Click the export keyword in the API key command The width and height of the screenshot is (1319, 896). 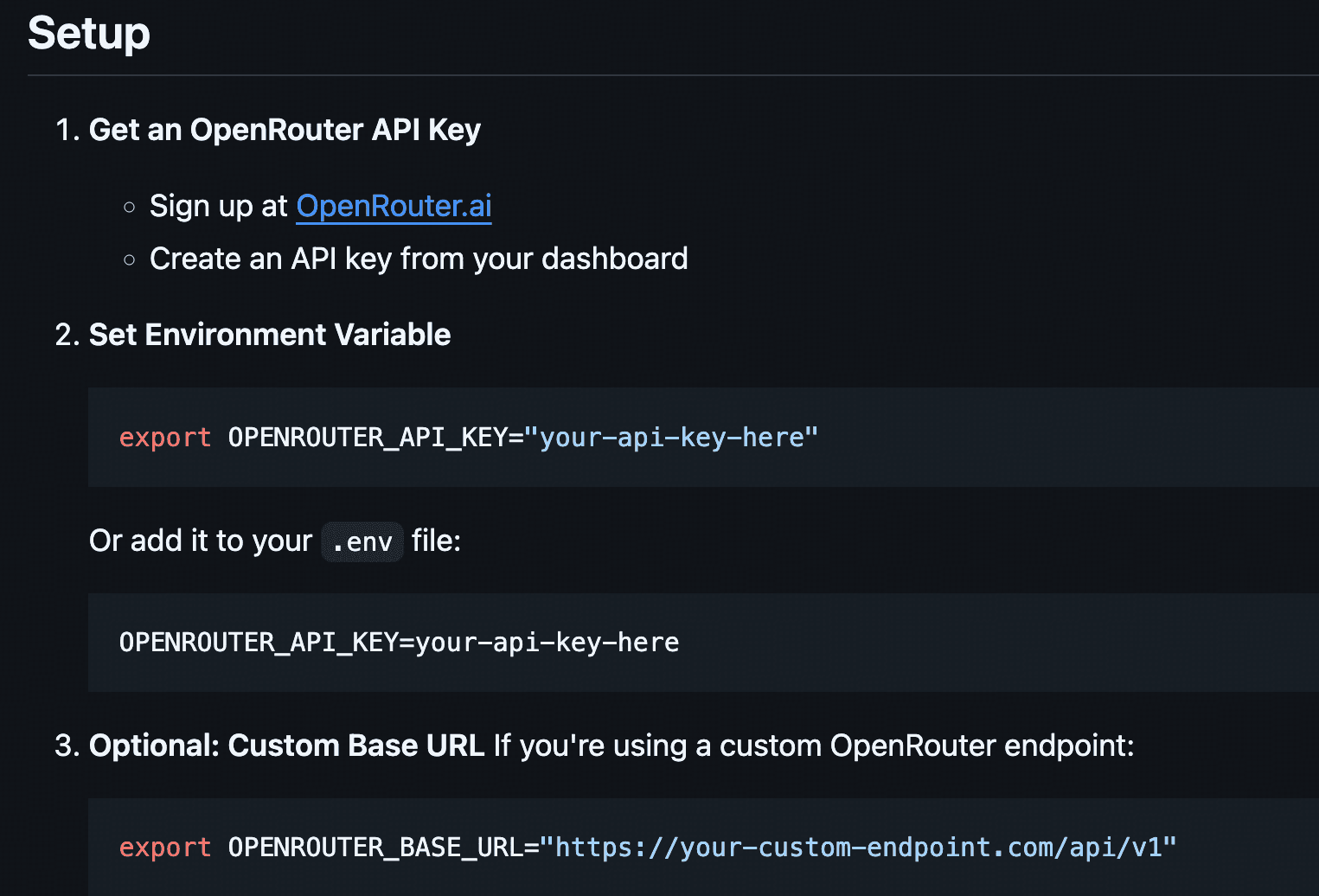(164, 438)
